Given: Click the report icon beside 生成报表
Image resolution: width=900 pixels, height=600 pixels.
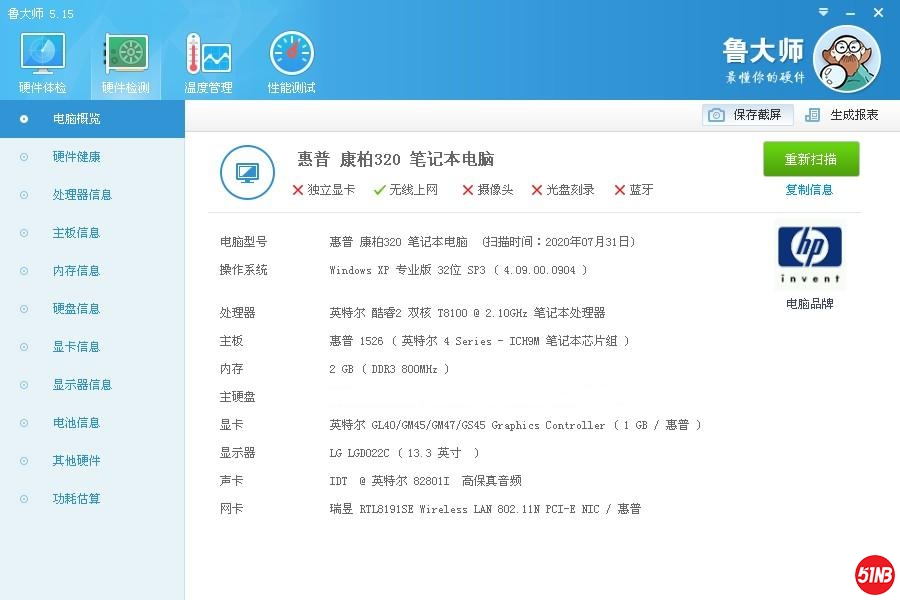Looking at the screenshot, I should click(x=812, y=115).
